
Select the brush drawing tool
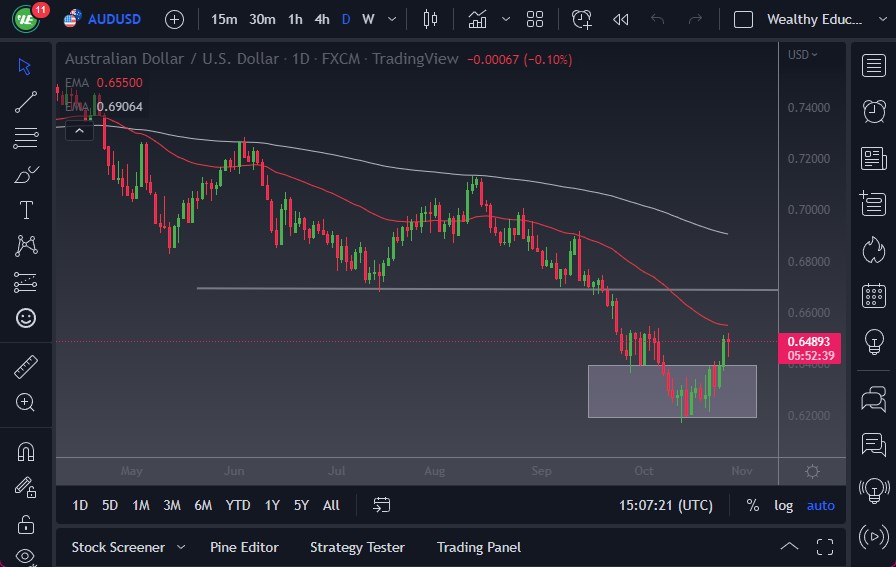point(26,174)
